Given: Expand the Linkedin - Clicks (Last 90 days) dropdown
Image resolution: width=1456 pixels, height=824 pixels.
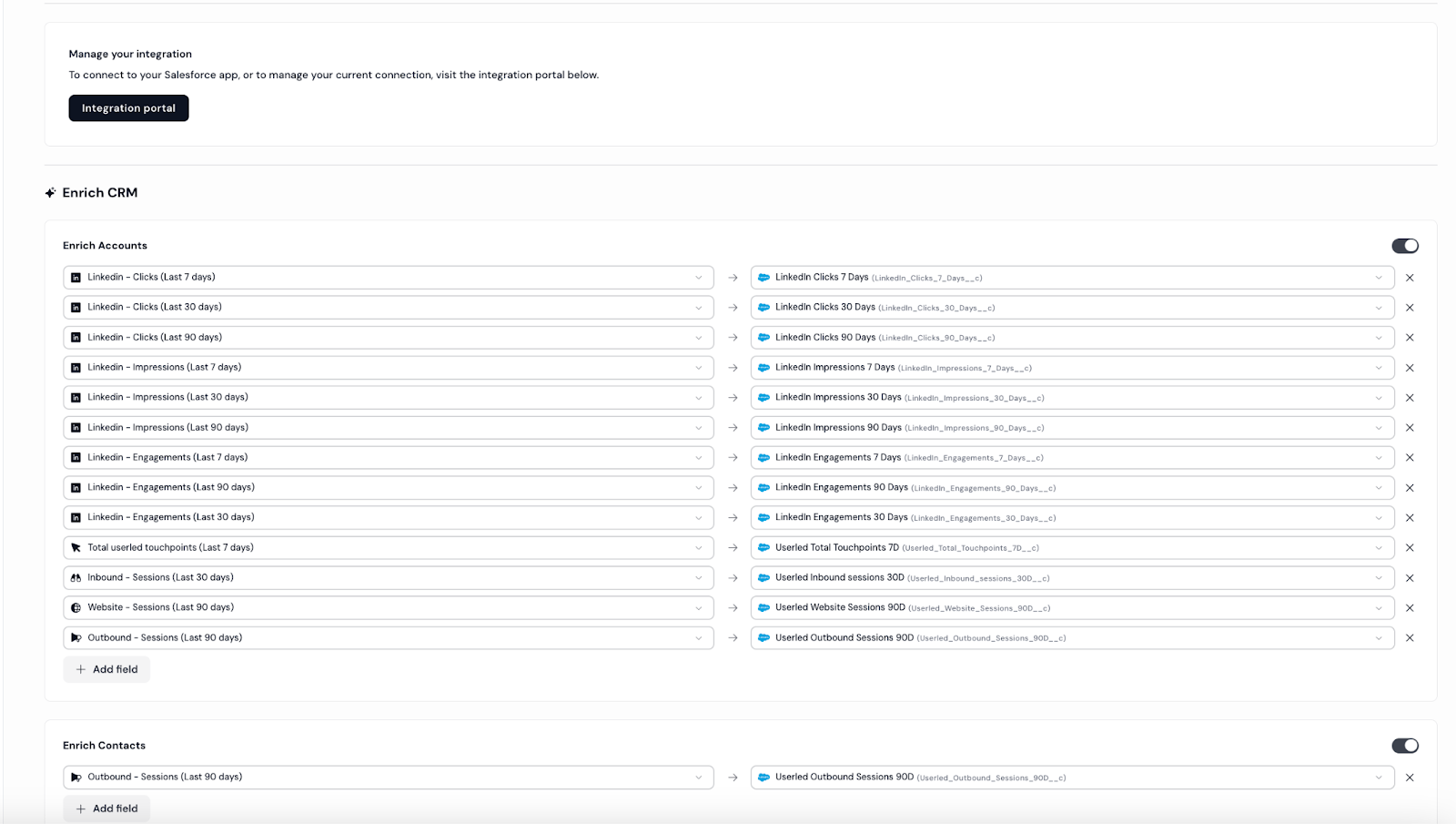Looking at the screenshot, I should [389, 338].
